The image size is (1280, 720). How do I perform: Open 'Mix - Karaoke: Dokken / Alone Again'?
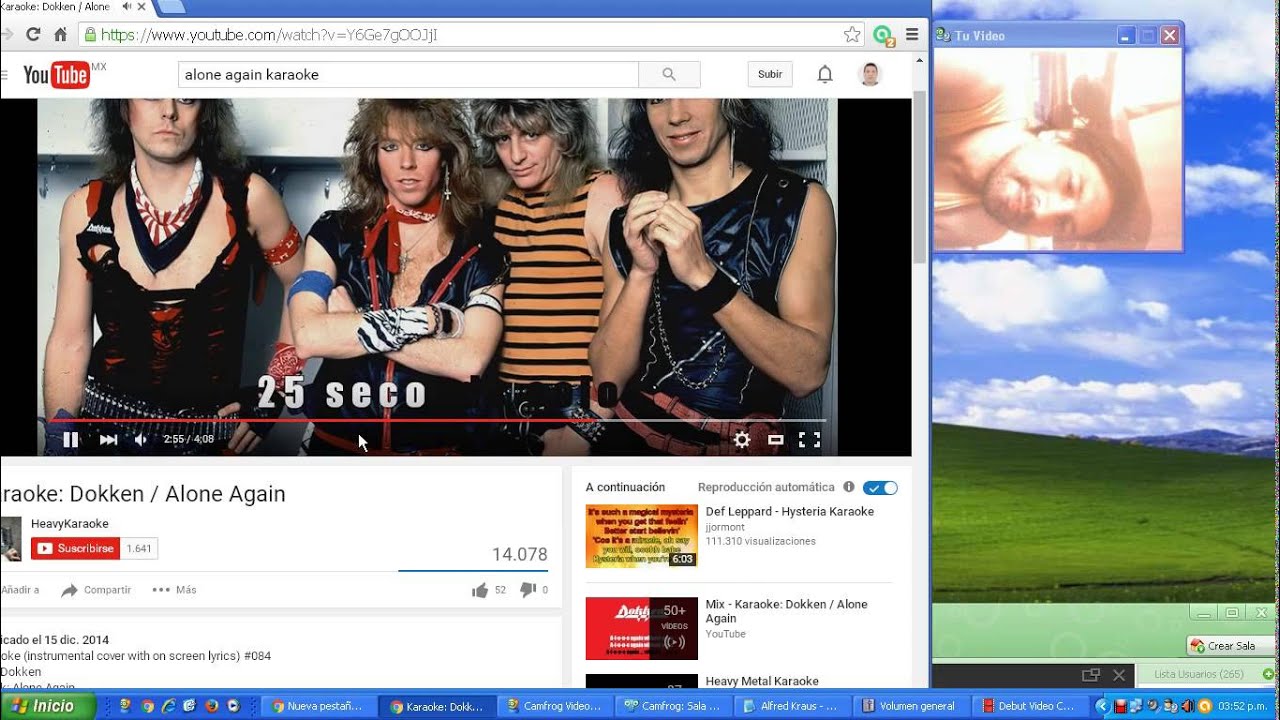click(787, 611)
